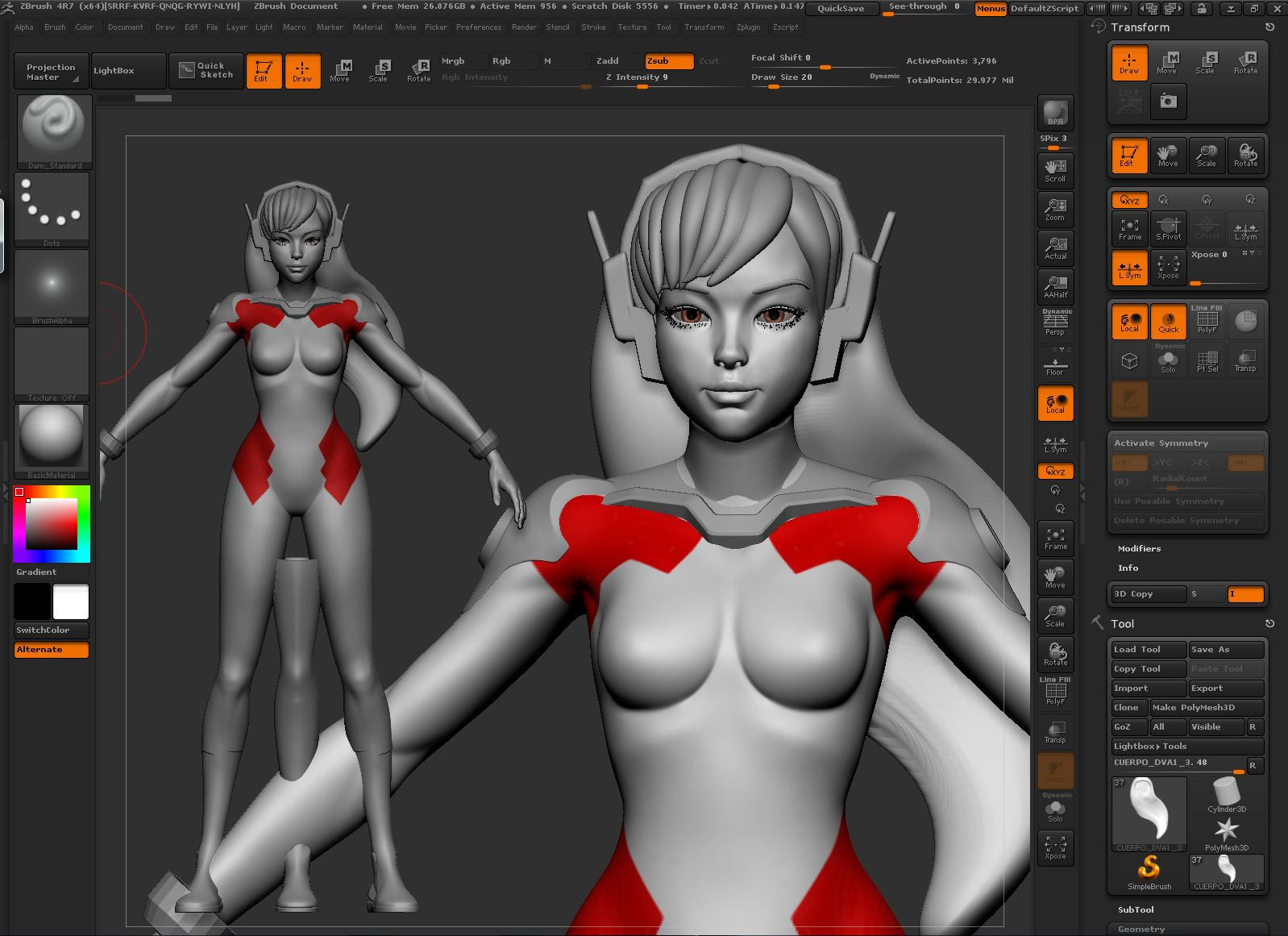Viewport: 1288px width, 936px height.
Task: Select the Cylinder3D tool
Action: tap(1227, 795)
